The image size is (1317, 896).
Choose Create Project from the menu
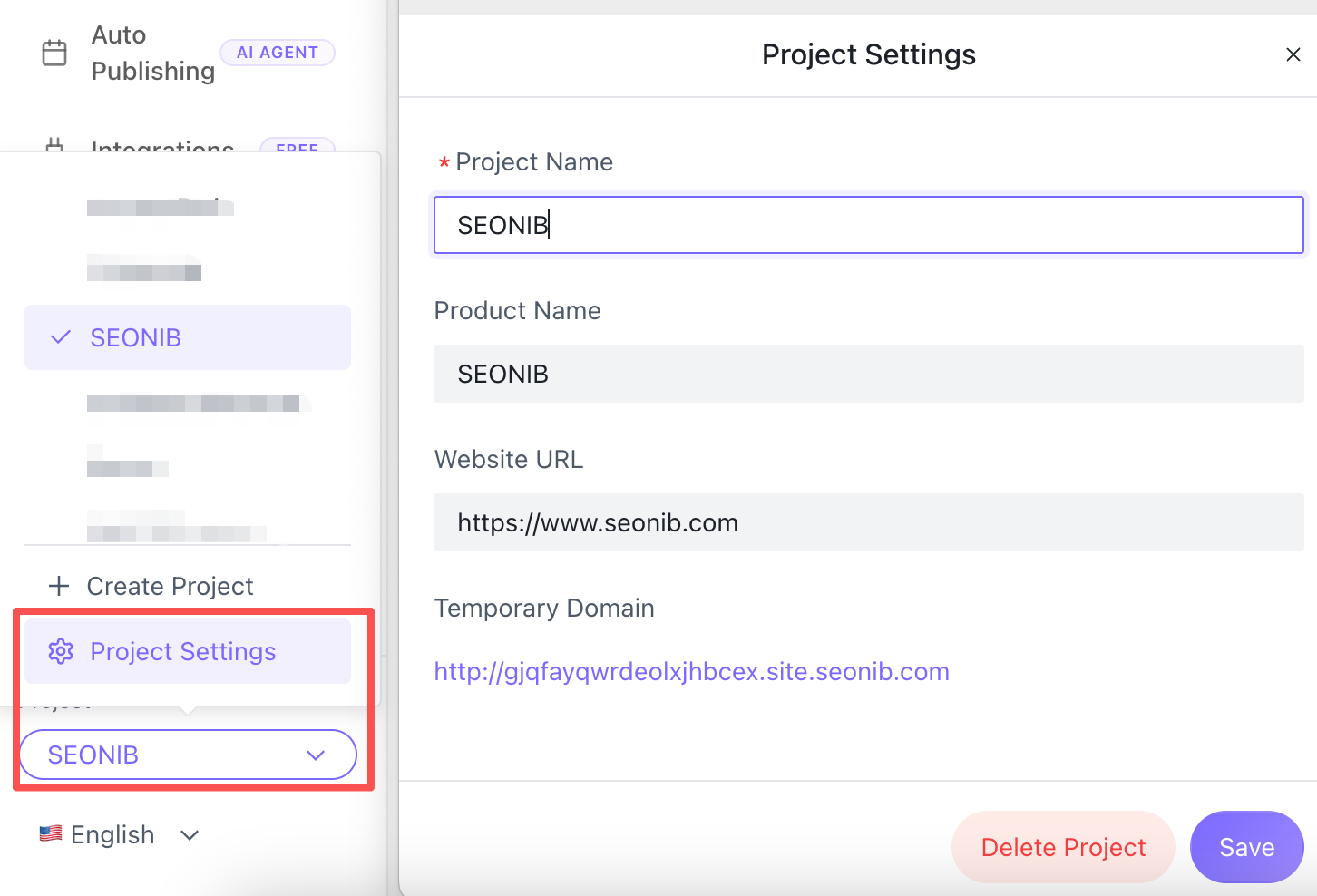point(170,586)
